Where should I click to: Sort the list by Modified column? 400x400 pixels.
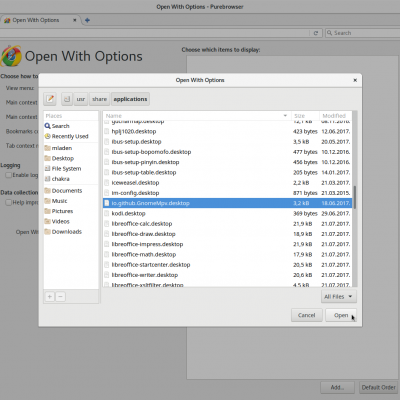click(x=335, y=116)
